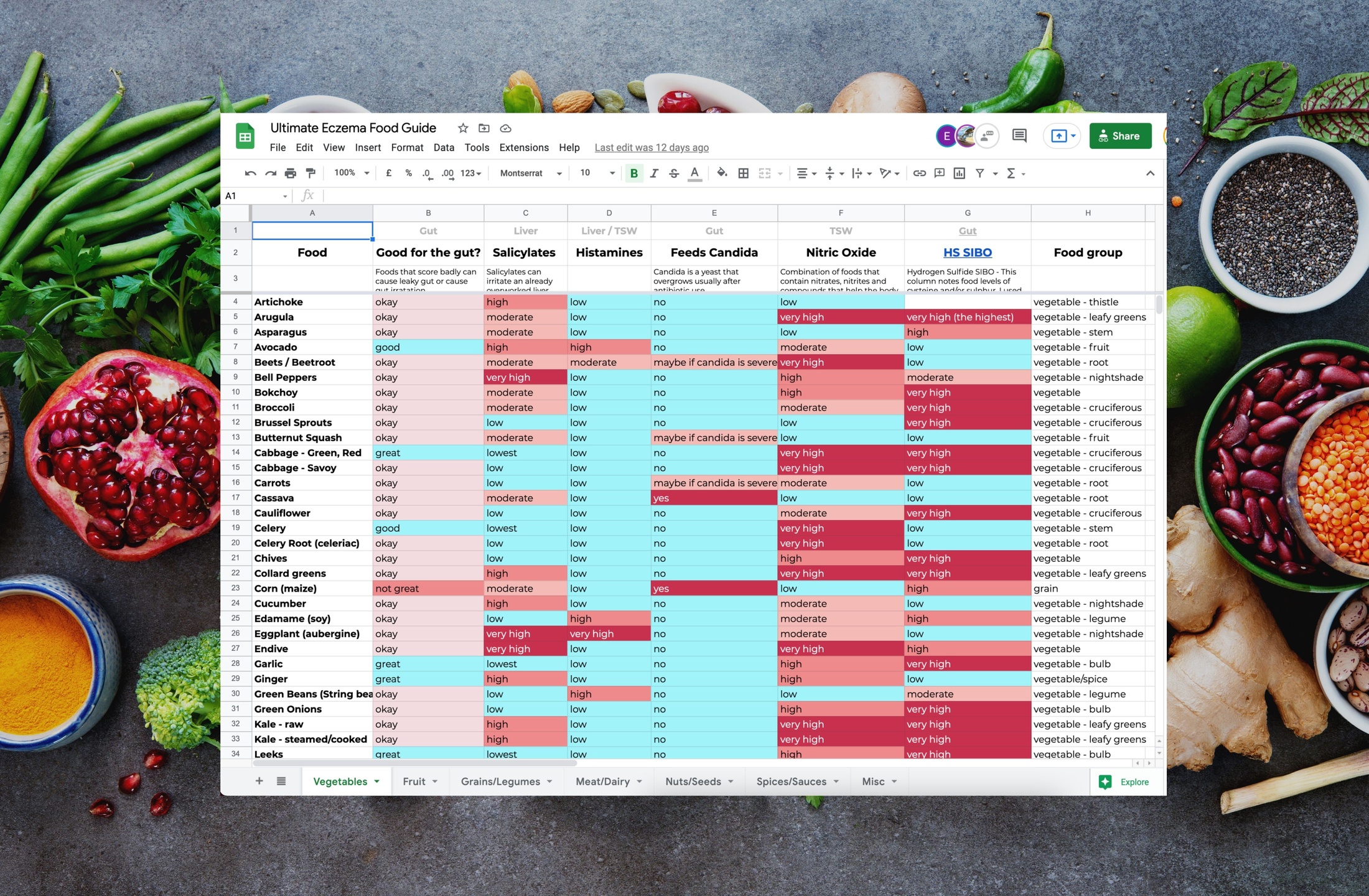1369x896 pixels.
Task: Open the Extensions menu
Action: click(x=523, y=147)
